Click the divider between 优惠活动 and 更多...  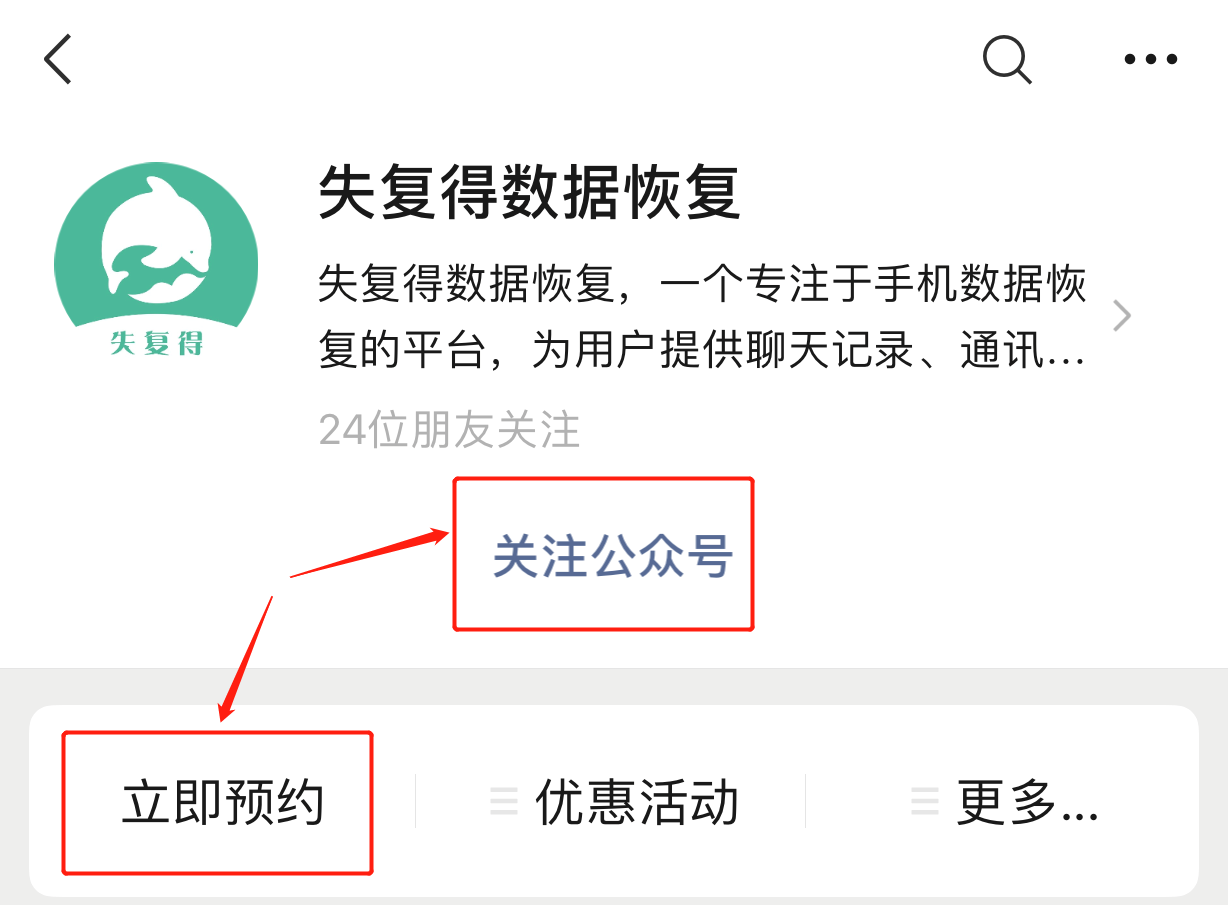point(805,801)
